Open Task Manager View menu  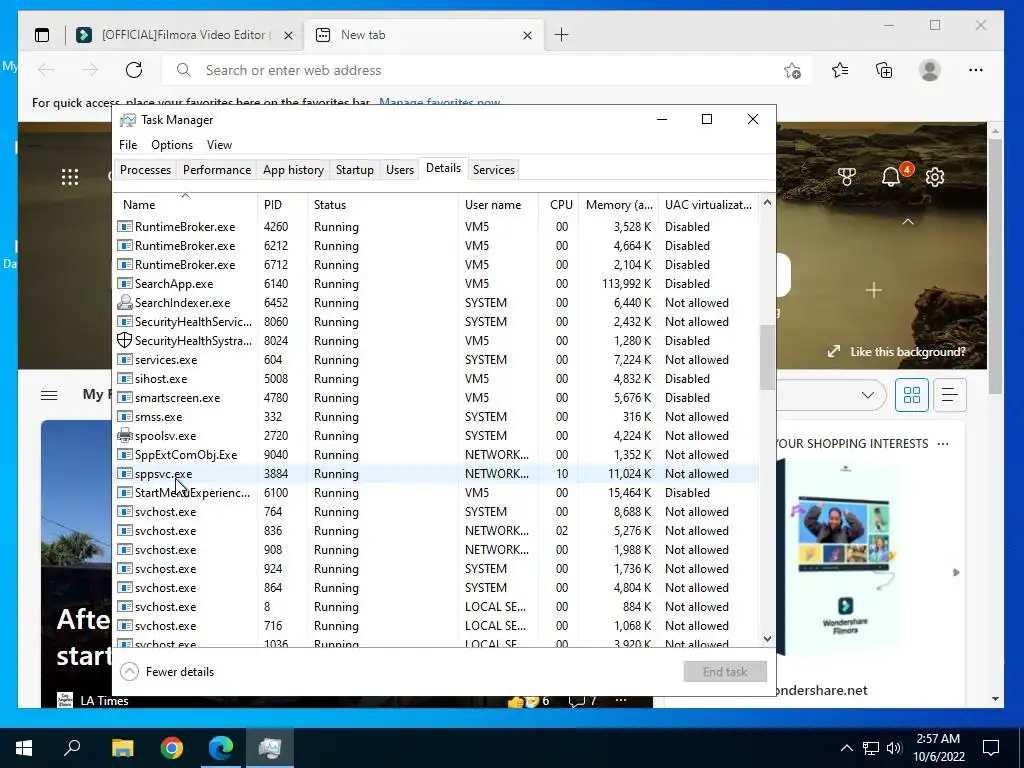click(x=219, y=145)
